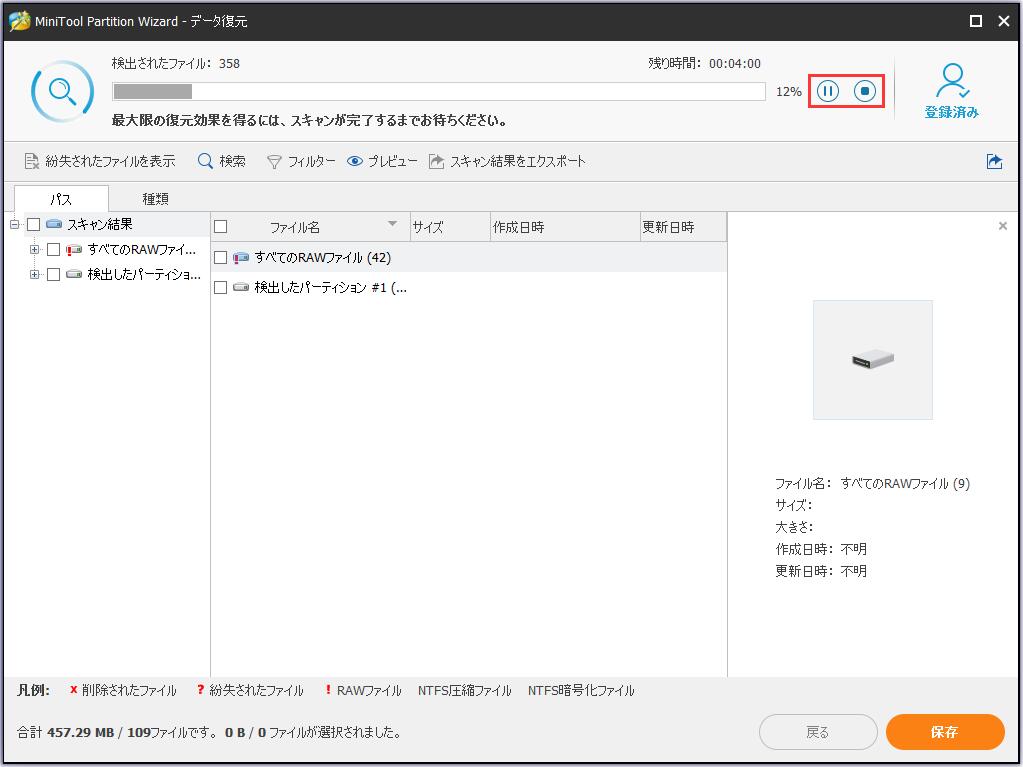This screenshot has height=767, width=1023.
Task: Select the 検出したパーティション #1 list row
Action: click(x=468, y=287)
